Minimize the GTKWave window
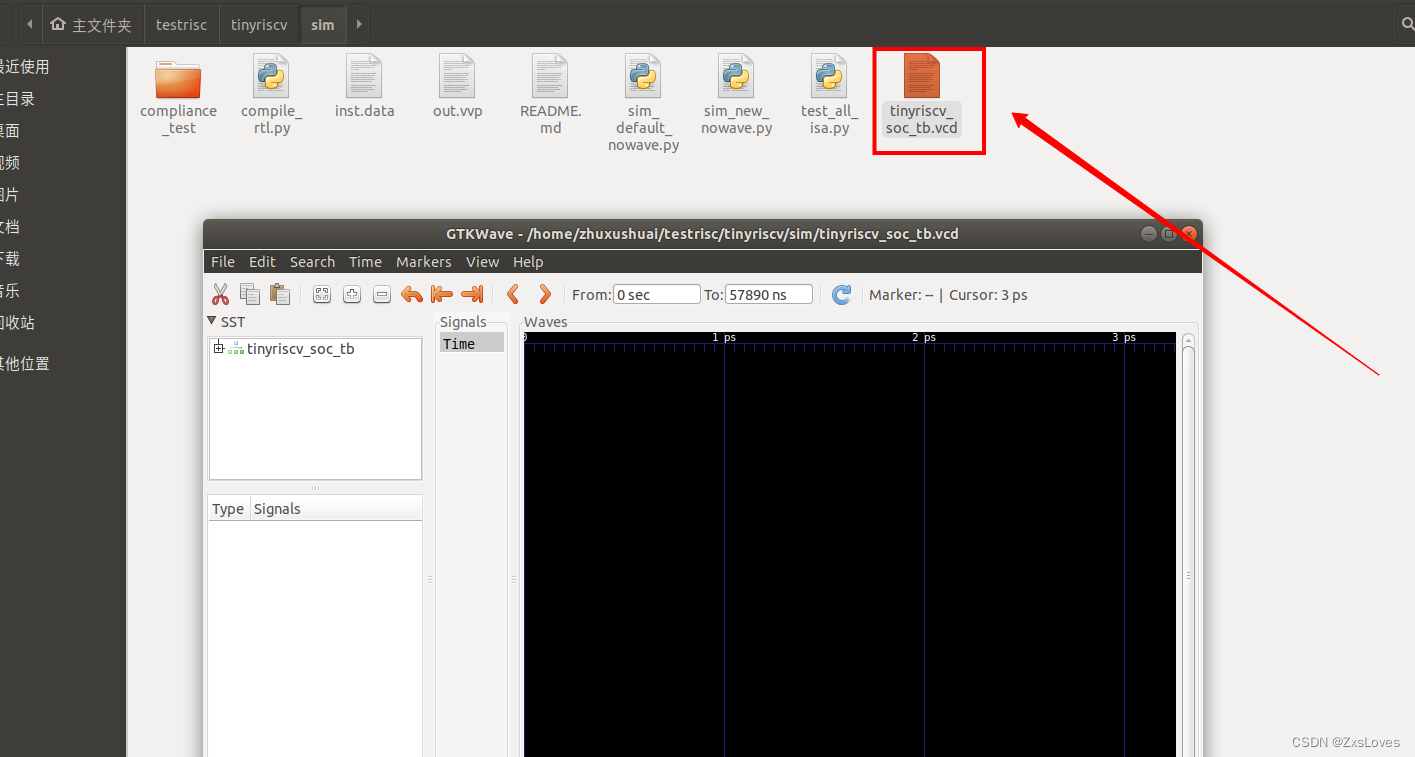 tap(1148, 234)
